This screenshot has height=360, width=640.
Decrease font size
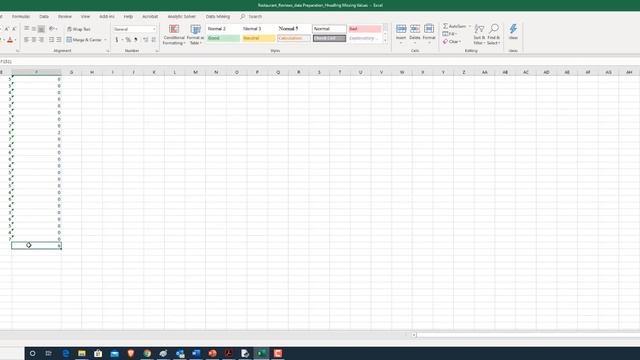[x=14, y=29]
